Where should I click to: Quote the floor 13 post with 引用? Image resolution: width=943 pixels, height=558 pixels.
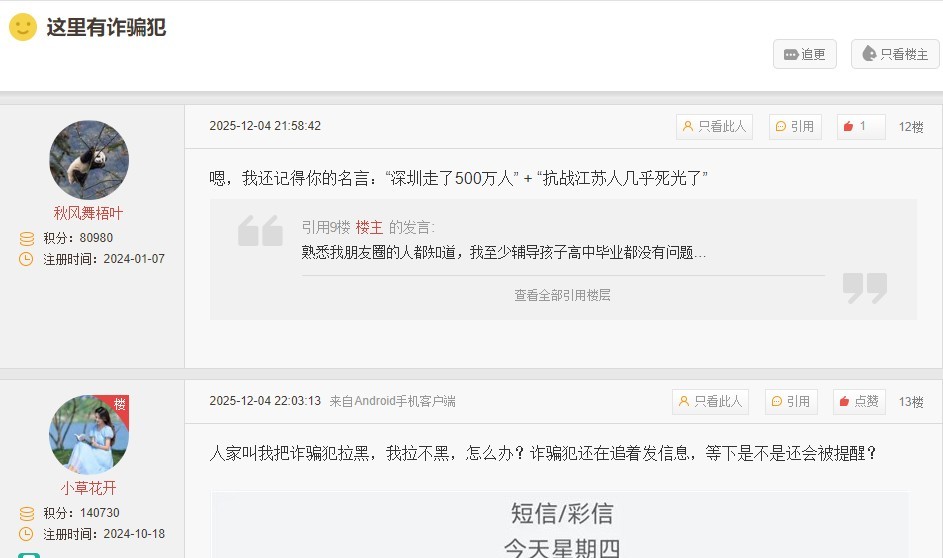point(791,401)
